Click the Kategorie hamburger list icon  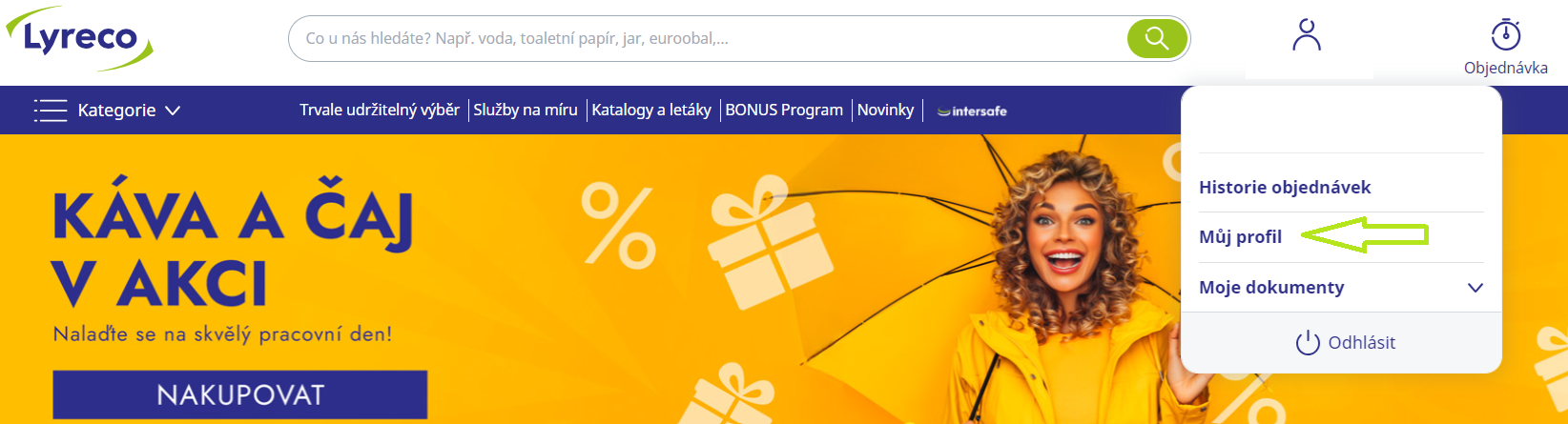[51, 111]
